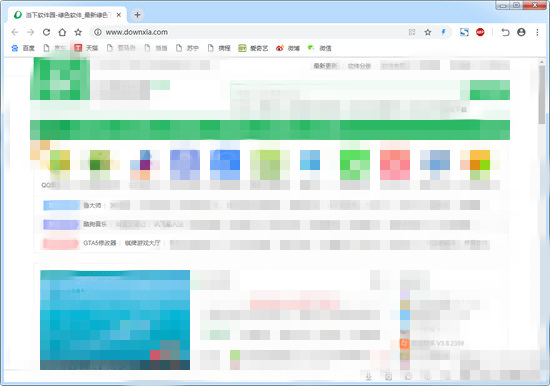The height and width of the screenshot is (386, 550).
Task: Click the 酷狗音乐 software link
Action: point(95,224)
